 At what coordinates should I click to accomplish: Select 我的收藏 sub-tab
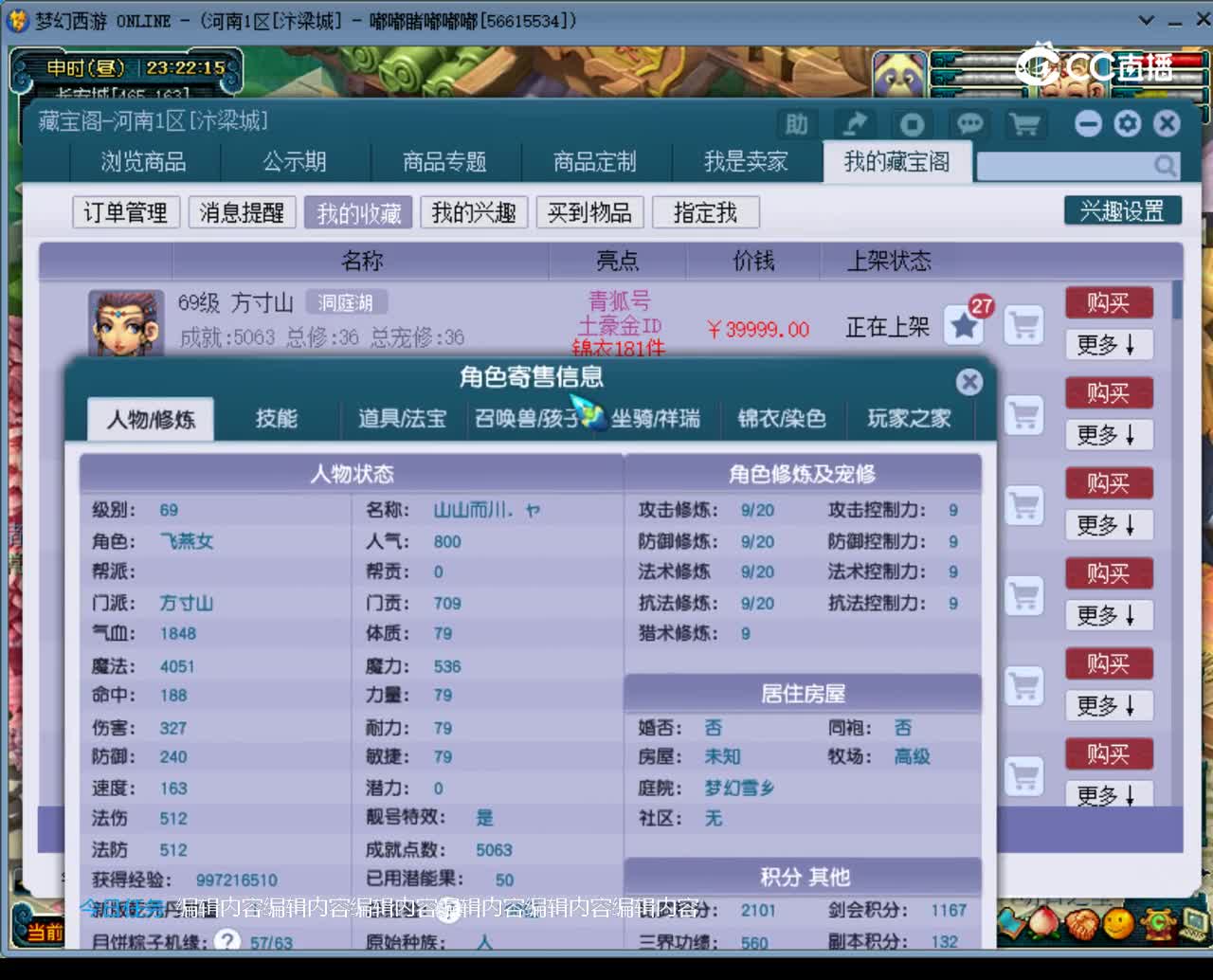point(358,212)
